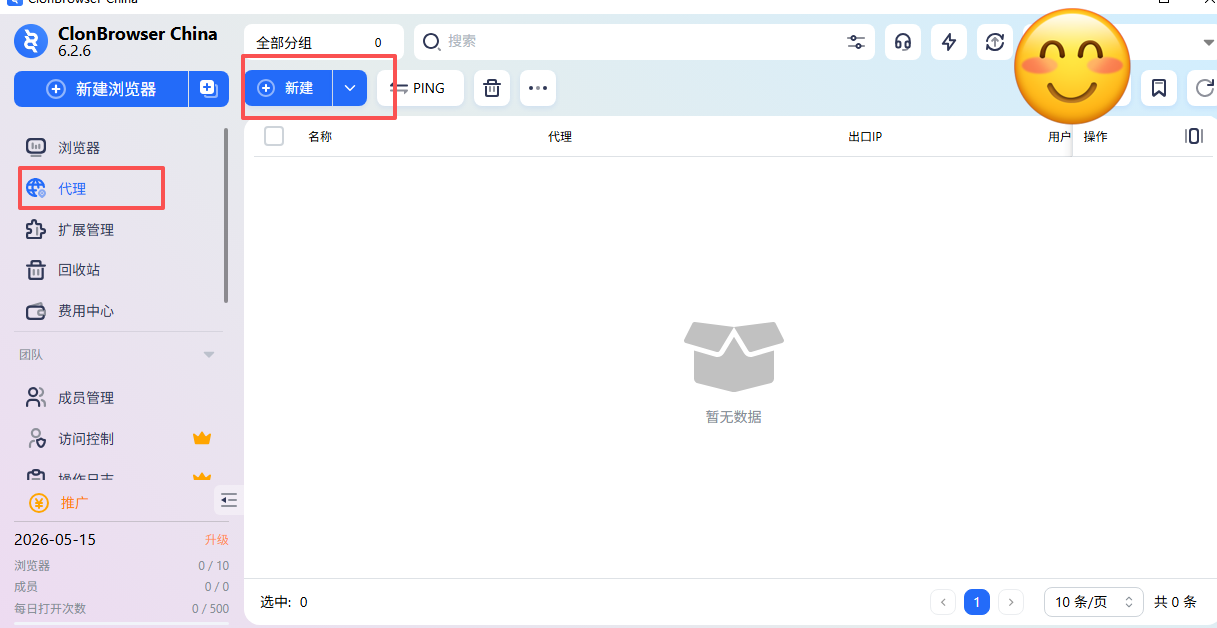Open 访问控制 in the sidebar

point(86,439)
